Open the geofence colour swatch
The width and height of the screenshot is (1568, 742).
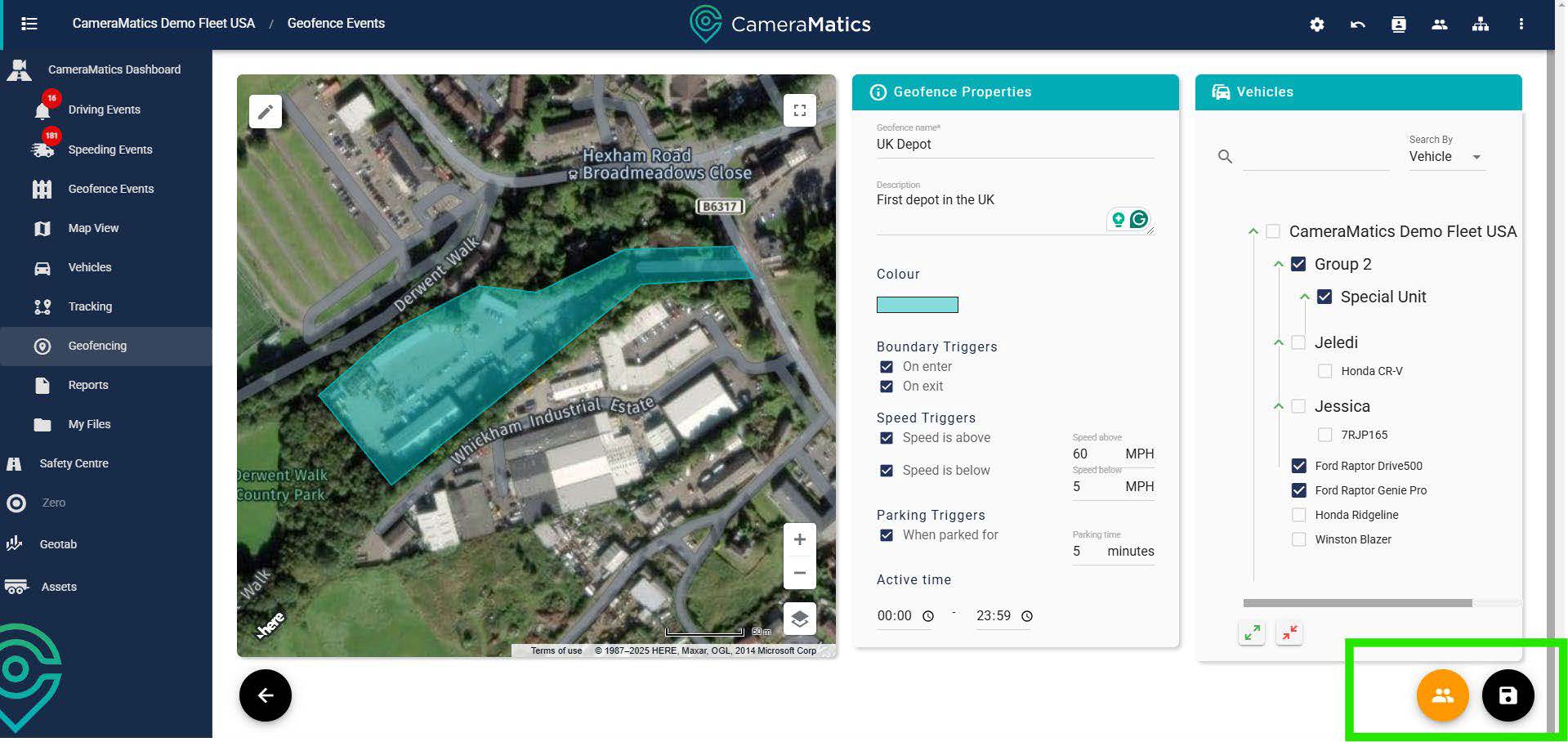pos(917,305)
